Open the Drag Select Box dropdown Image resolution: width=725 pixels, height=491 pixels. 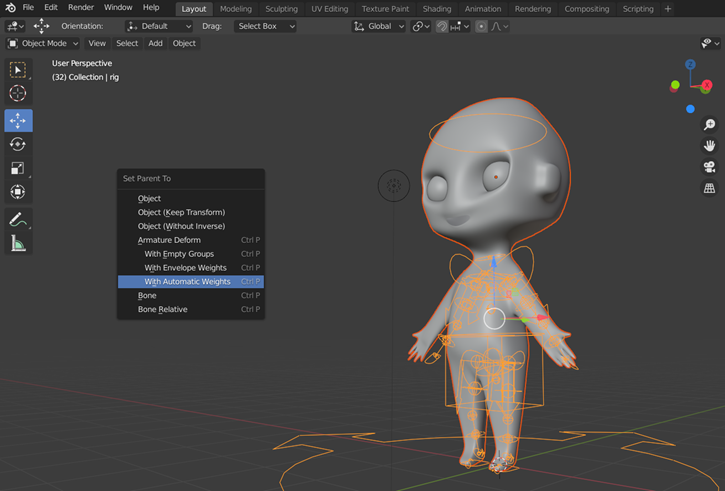click(265, 26)
